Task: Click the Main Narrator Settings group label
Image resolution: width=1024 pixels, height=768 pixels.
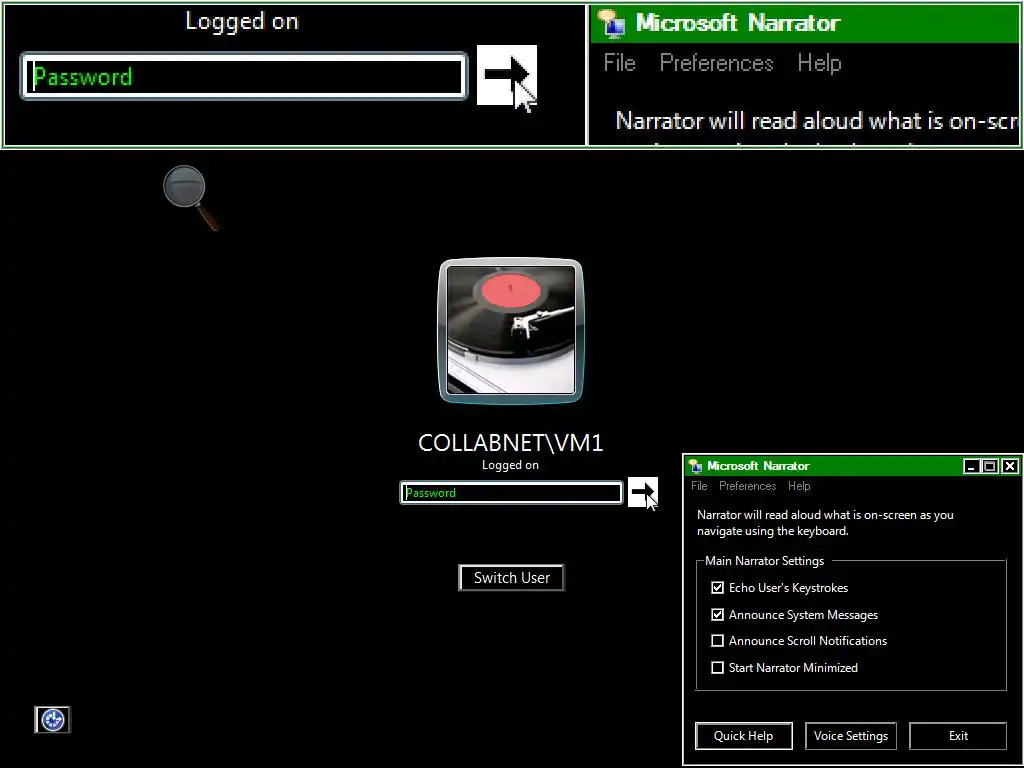Action: (764, 561)
